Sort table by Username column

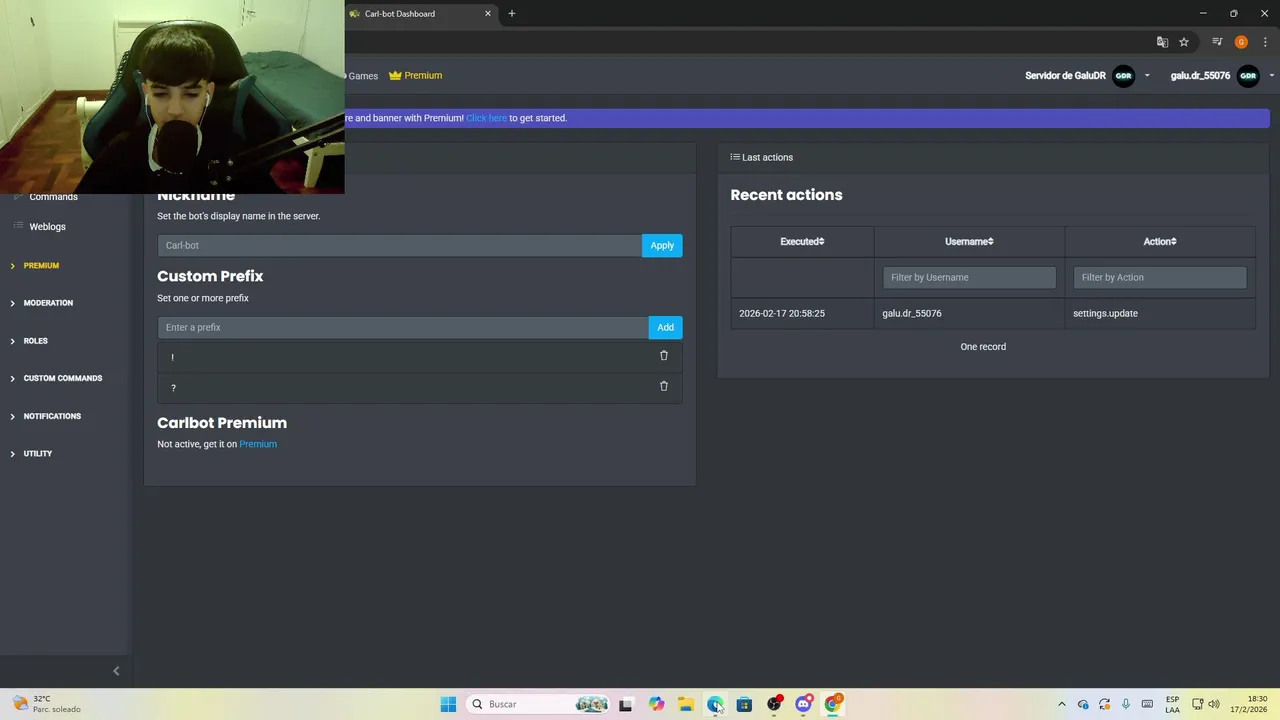969,241
